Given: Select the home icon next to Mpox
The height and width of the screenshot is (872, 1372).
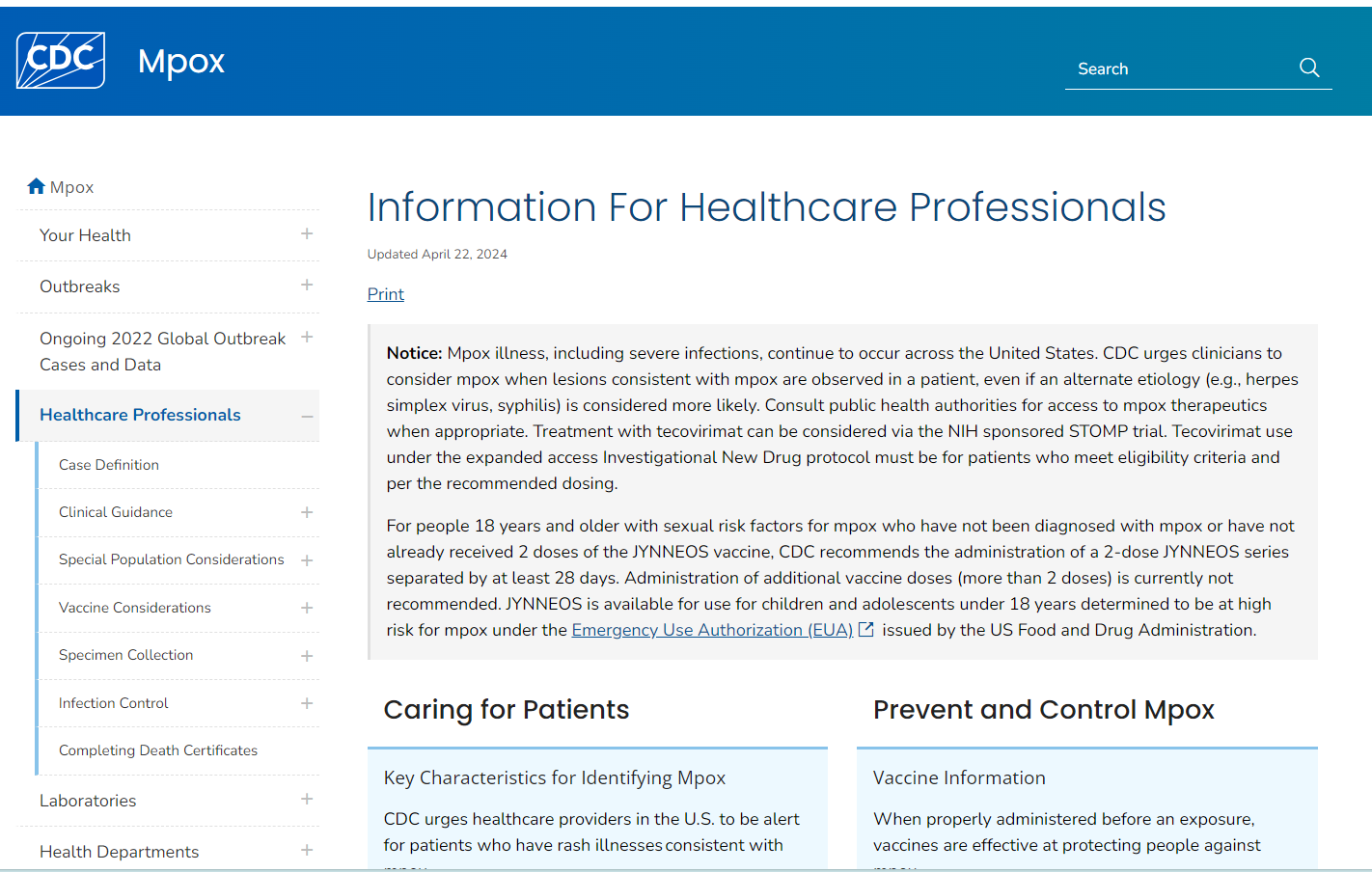Looking at the screenshot, I should click(36, 185).
